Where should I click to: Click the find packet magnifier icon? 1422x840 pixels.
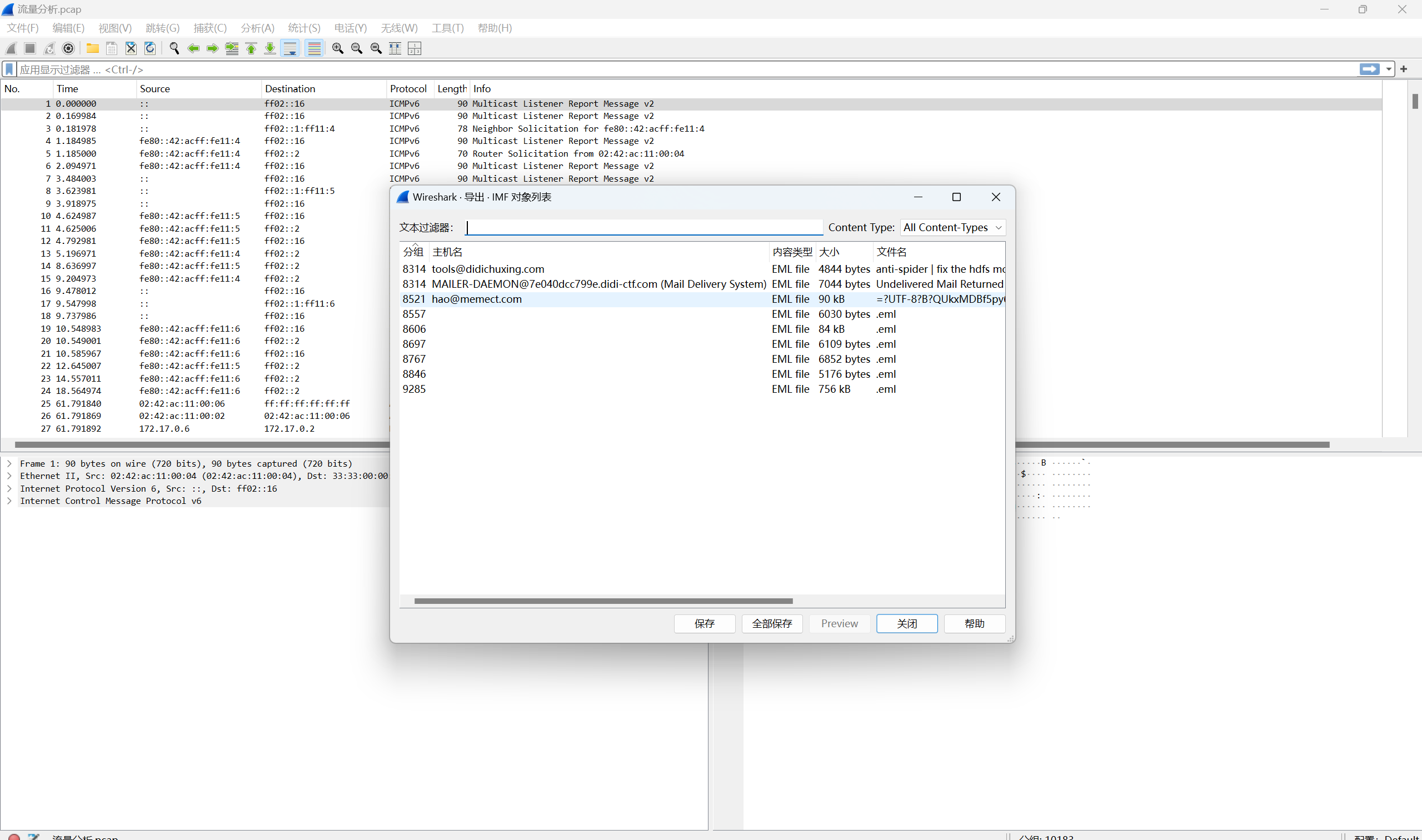(x=174, y=48)
